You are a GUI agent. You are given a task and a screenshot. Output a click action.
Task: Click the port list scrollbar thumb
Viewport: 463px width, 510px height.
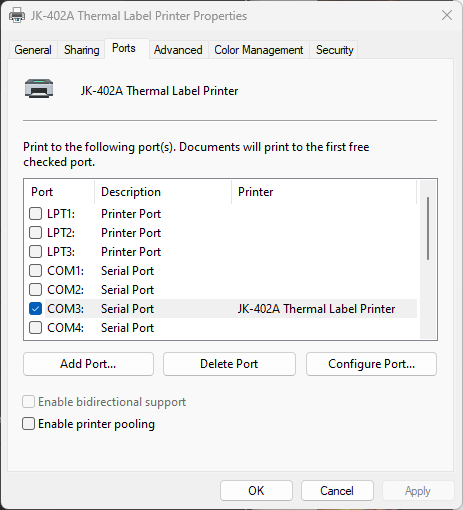pyautogui.click(x=428, y=229)
